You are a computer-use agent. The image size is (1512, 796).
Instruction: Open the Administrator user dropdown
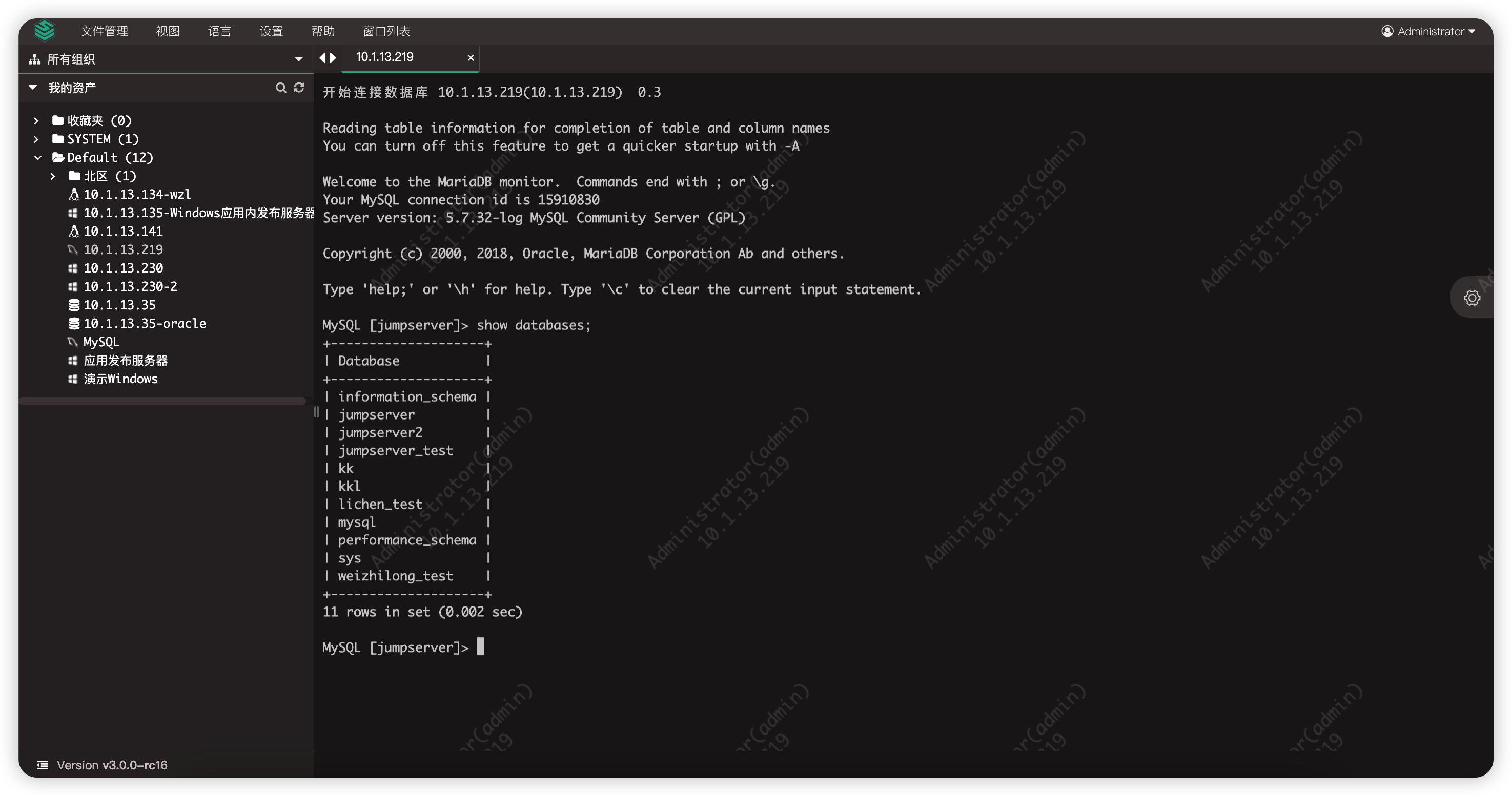[1428, 31]
